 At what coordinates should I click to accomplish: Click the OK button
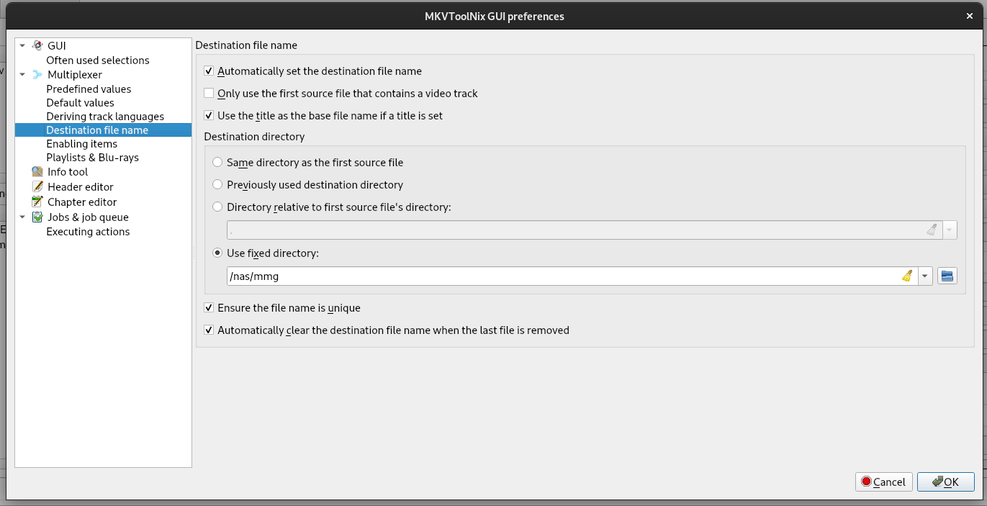pos(945,481)
